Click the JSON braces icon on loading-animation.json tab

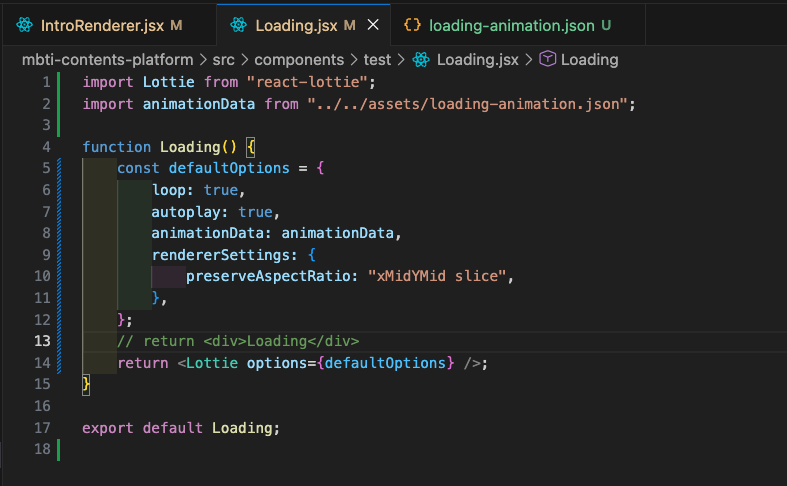(x=412, y=24)
